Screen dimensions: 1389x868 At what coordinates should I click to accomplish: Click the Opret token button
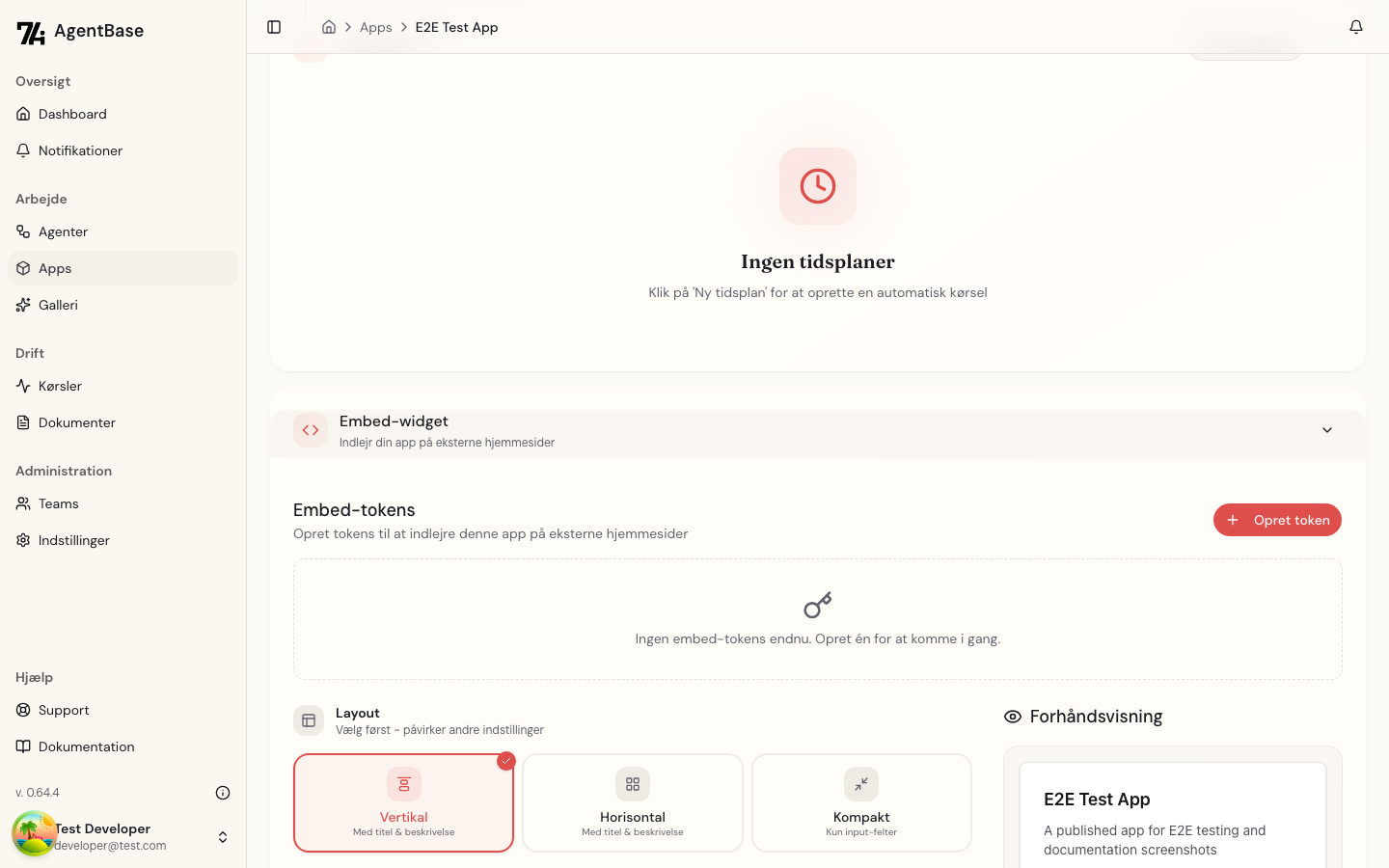[1277, 520]
